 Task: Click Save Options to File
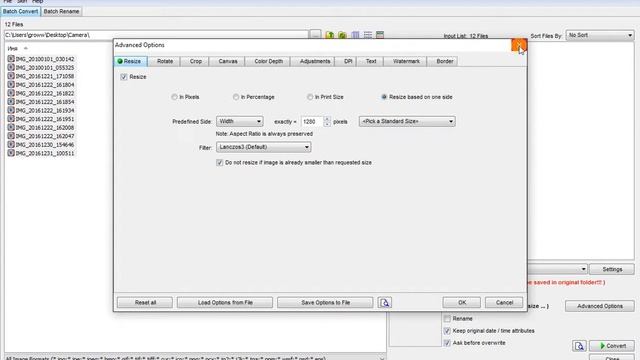[325, 302]
